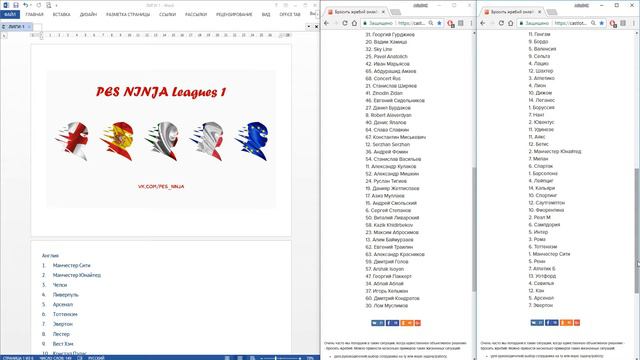Open print preview from quick access toolbar
The height and width of the screenshot is (360, 640).
click(49, 5)
